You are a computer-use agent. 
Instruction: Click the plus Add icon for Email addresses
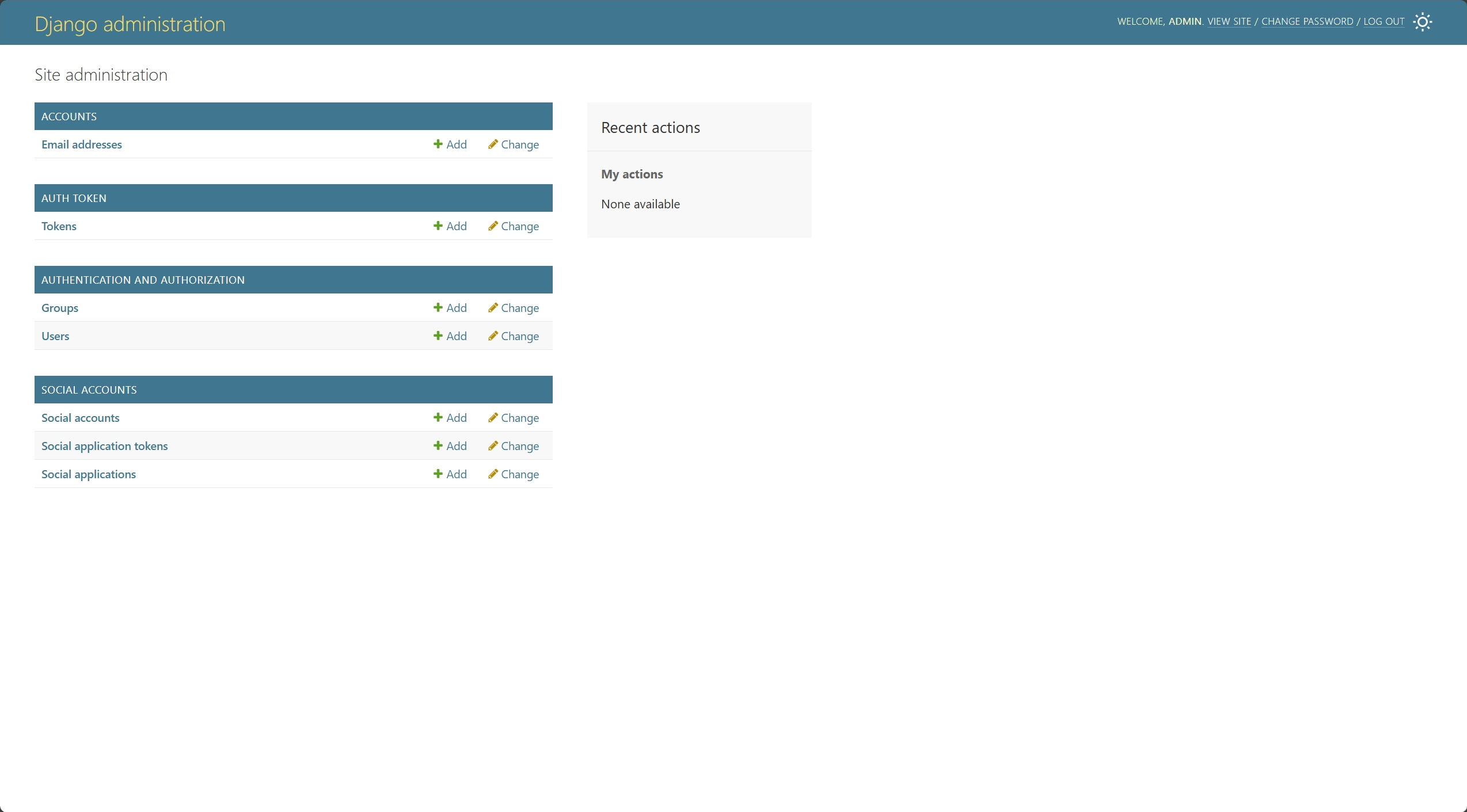[x=438, y=144]
